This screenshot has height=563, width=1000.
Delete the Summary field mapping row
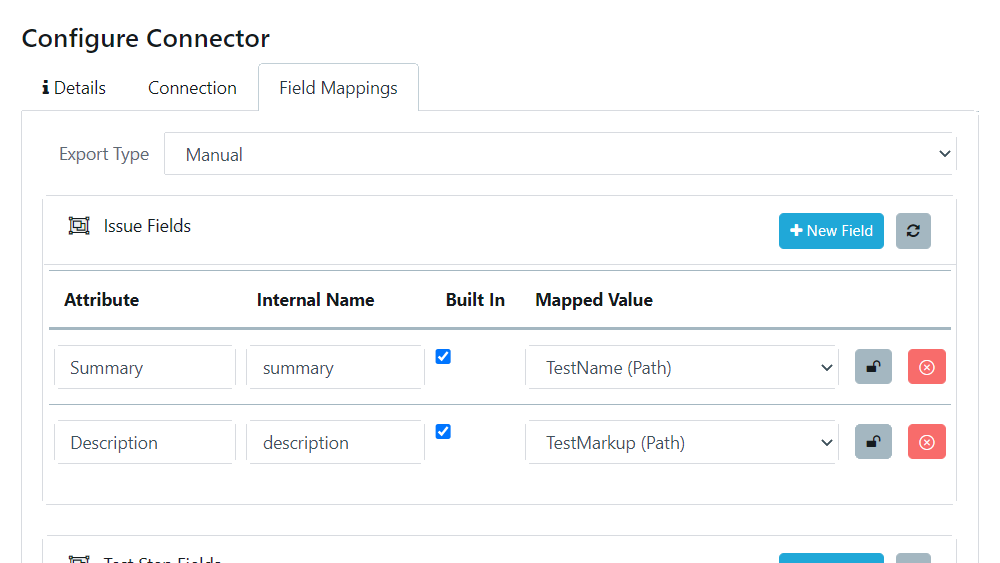926,367
